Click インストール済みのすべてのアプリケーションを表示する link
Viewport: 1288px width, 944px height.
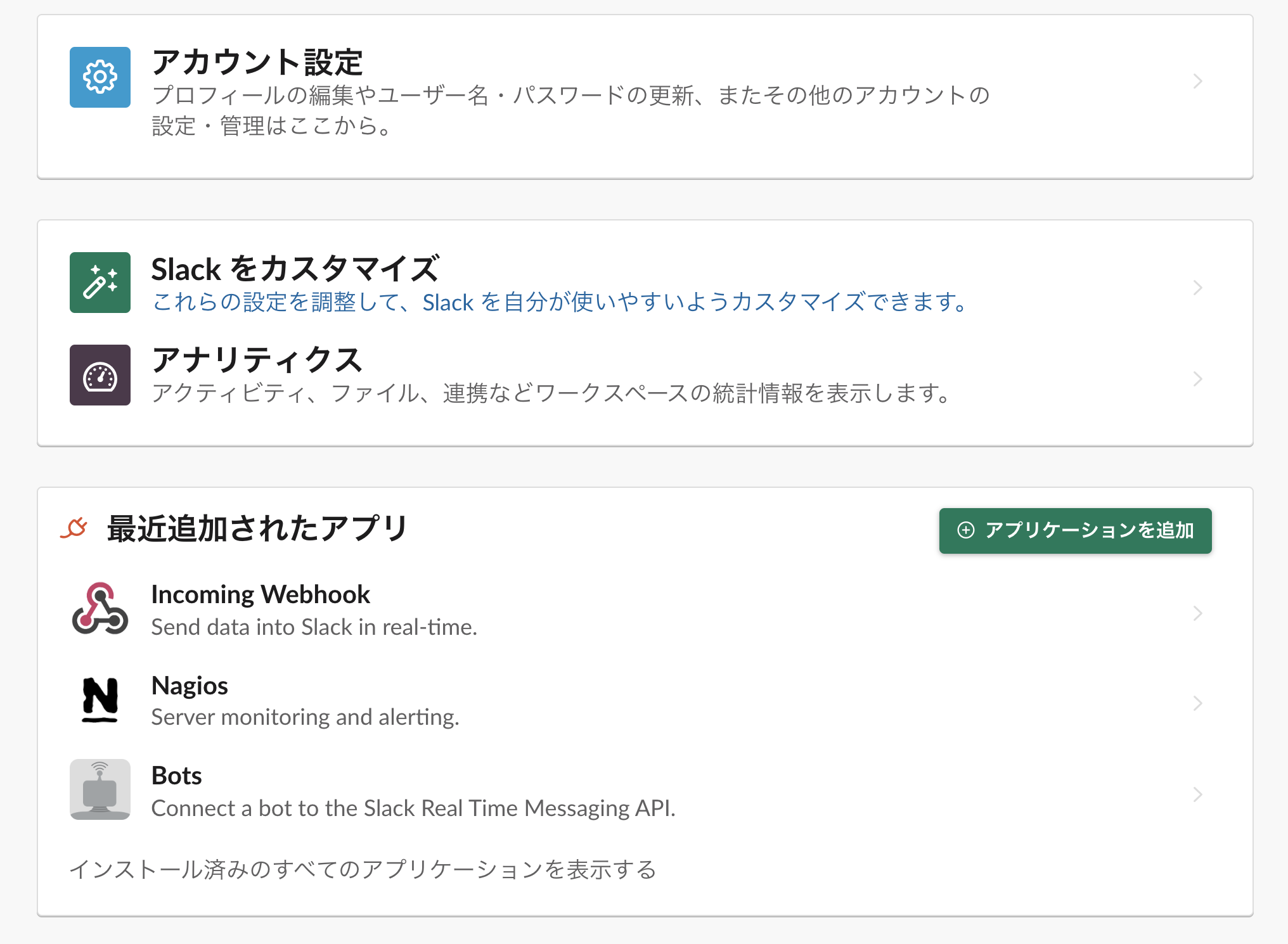coord(363,869)
